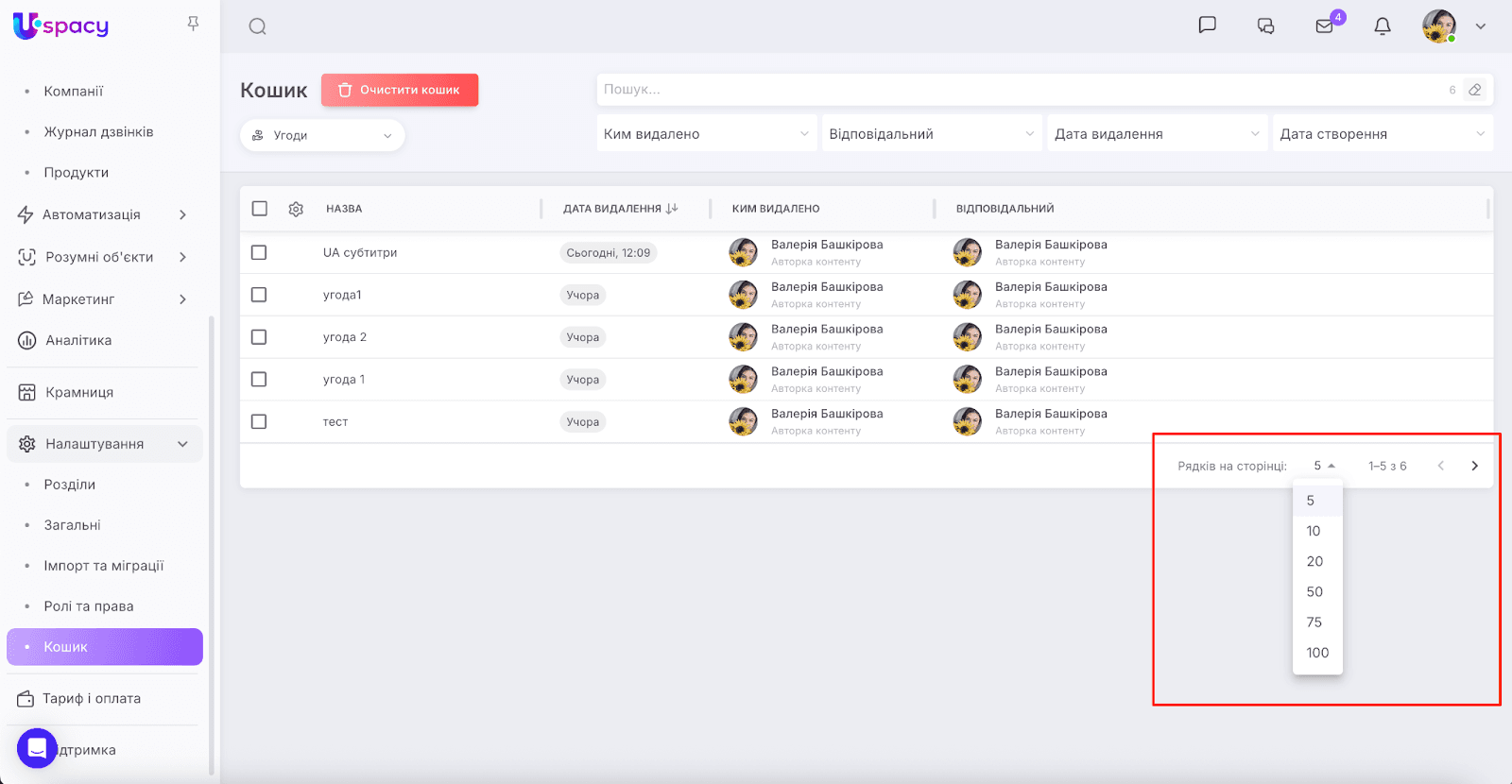Image resolution: width=1512 pixels, height=784 pixels.
Task: Open table column settings gear icon
Action: tap(296, 209)
